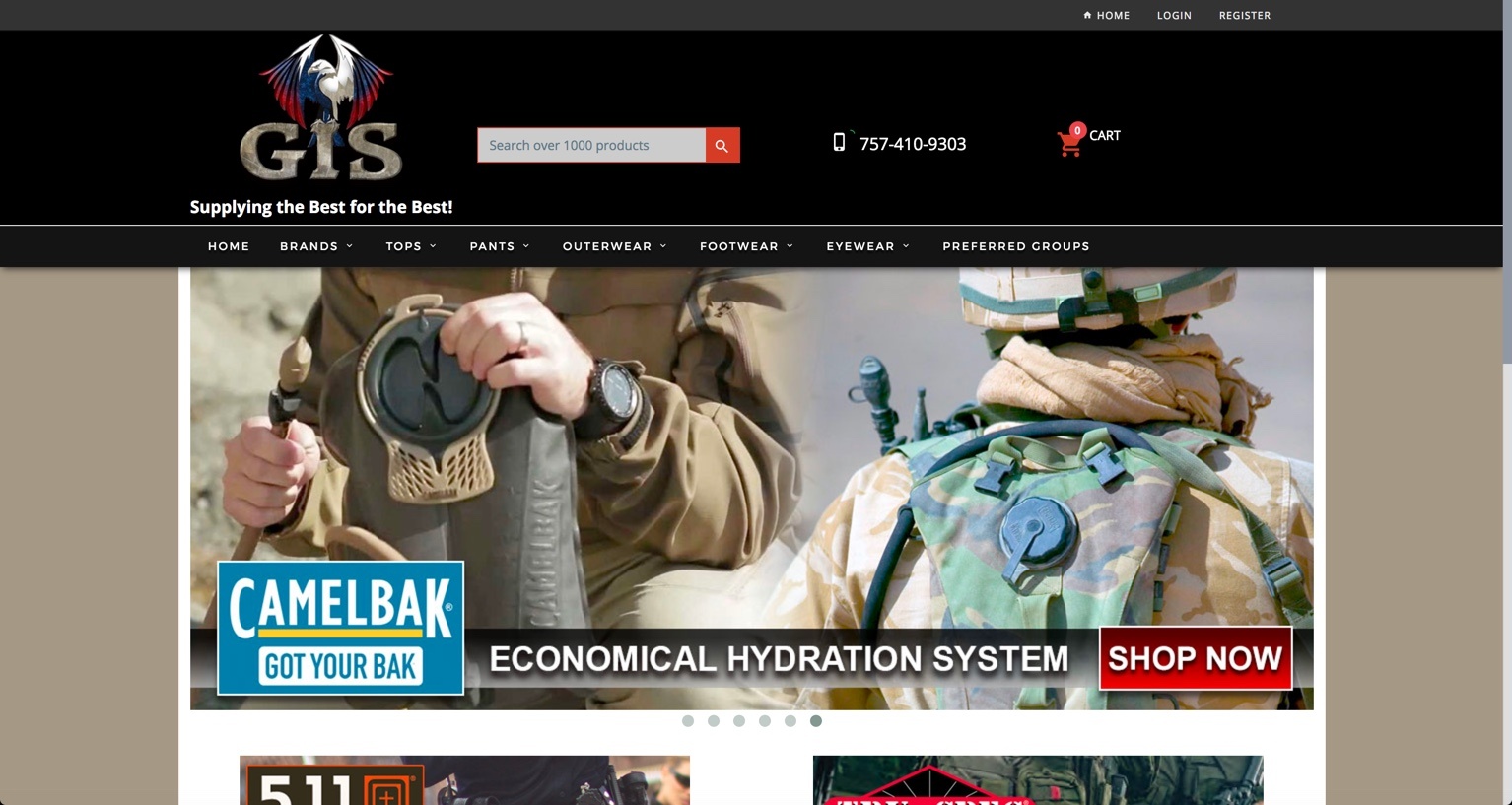The image size is (1512, 805).
Task: Go to the second carousel slide dot
Action: (x=714, y=721)
